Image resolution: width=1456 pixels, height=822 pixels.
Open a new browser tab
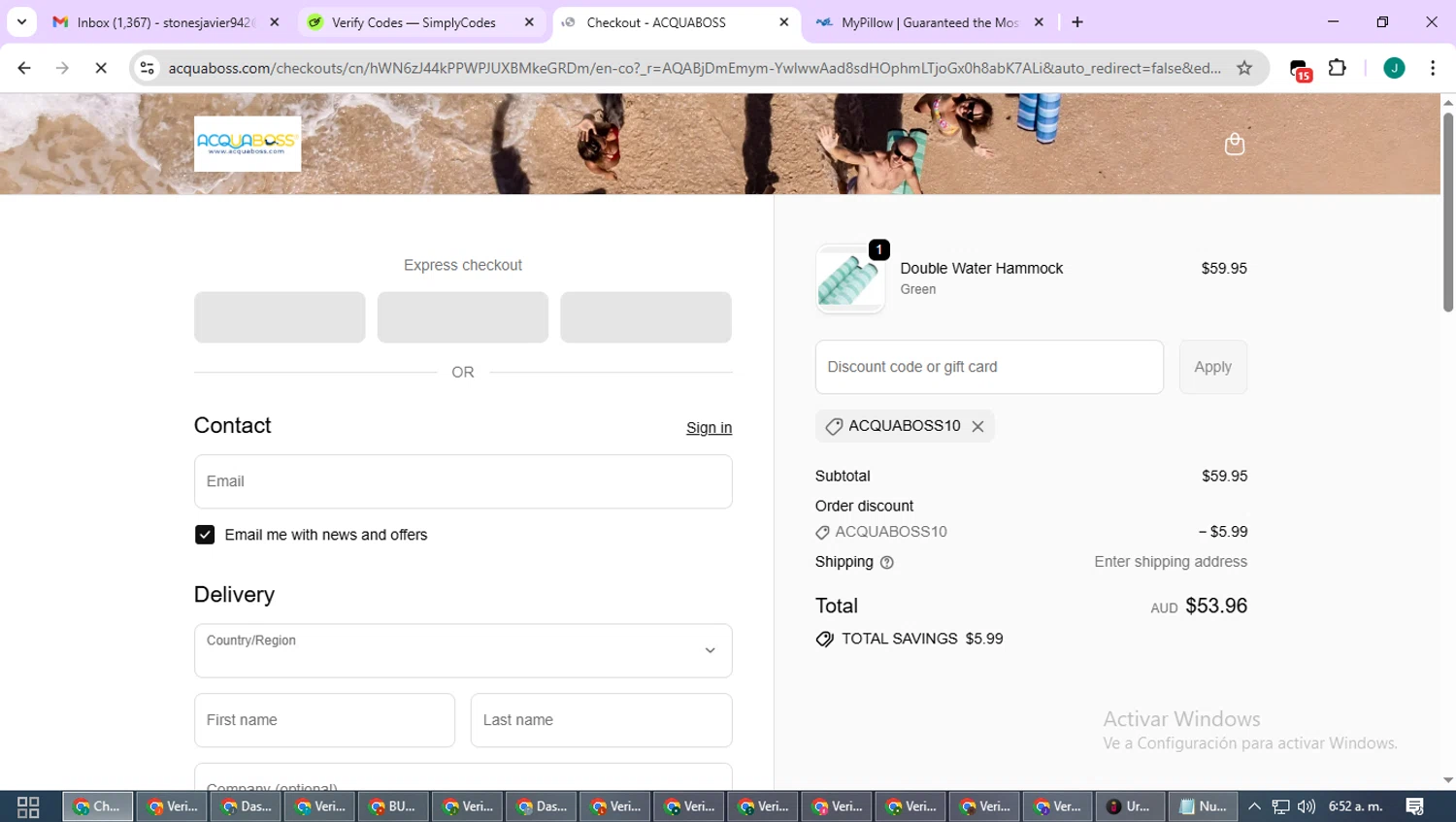[1077, 22]
